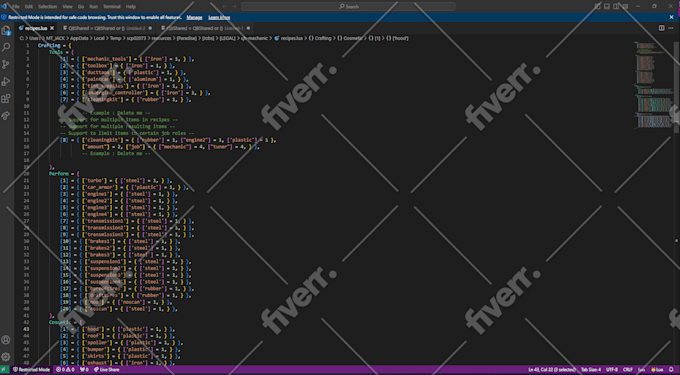Open the recipes.lua breadcrumb dropdown
The height and width of the screenshot is (375, 680).
coord(288,38)
